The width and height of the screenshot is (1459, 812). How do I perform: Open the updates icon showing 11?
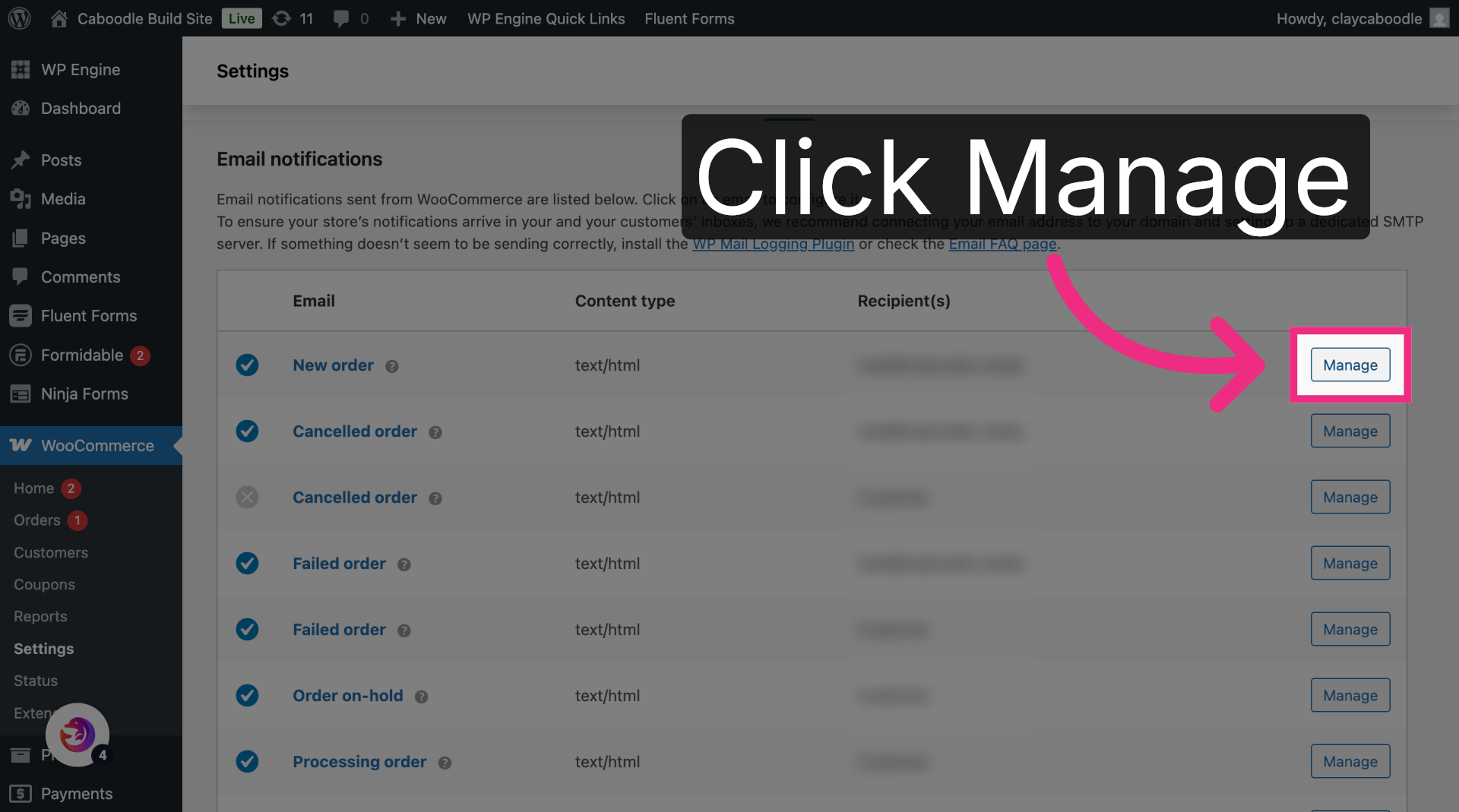point(293,18)
